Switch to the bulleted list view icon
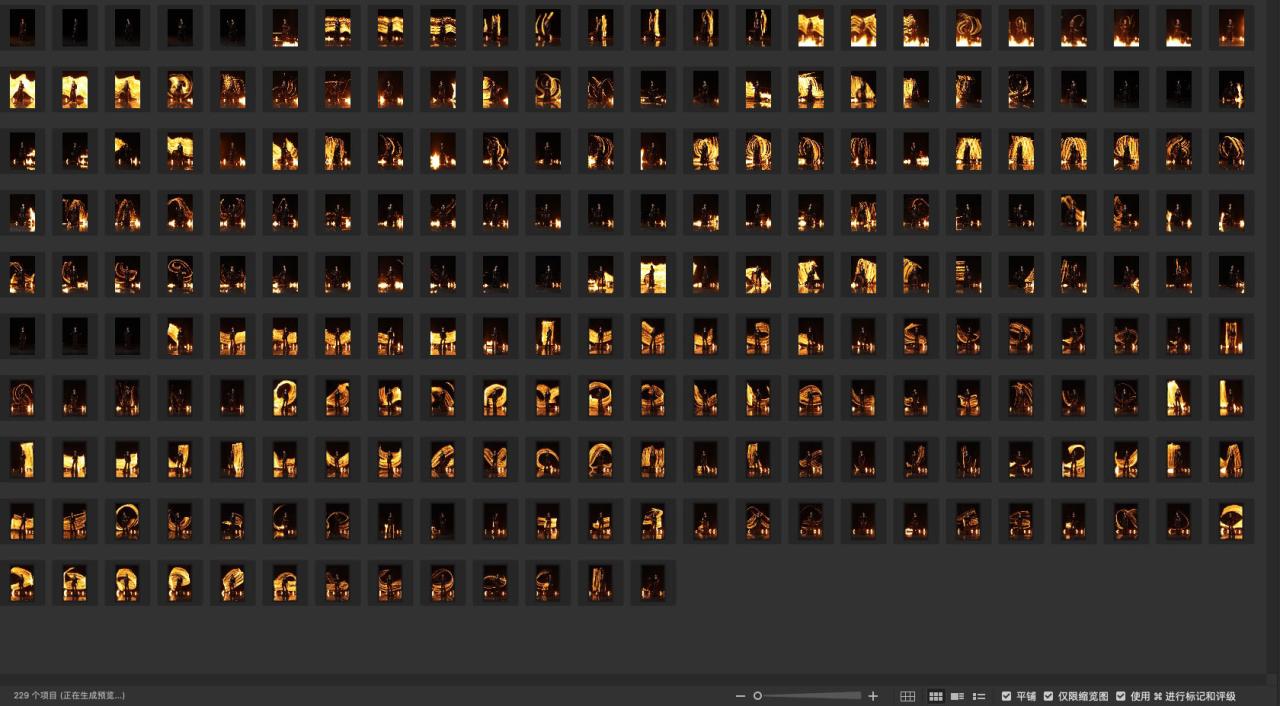Screen dimensions: 1280x706 (979, 696)
